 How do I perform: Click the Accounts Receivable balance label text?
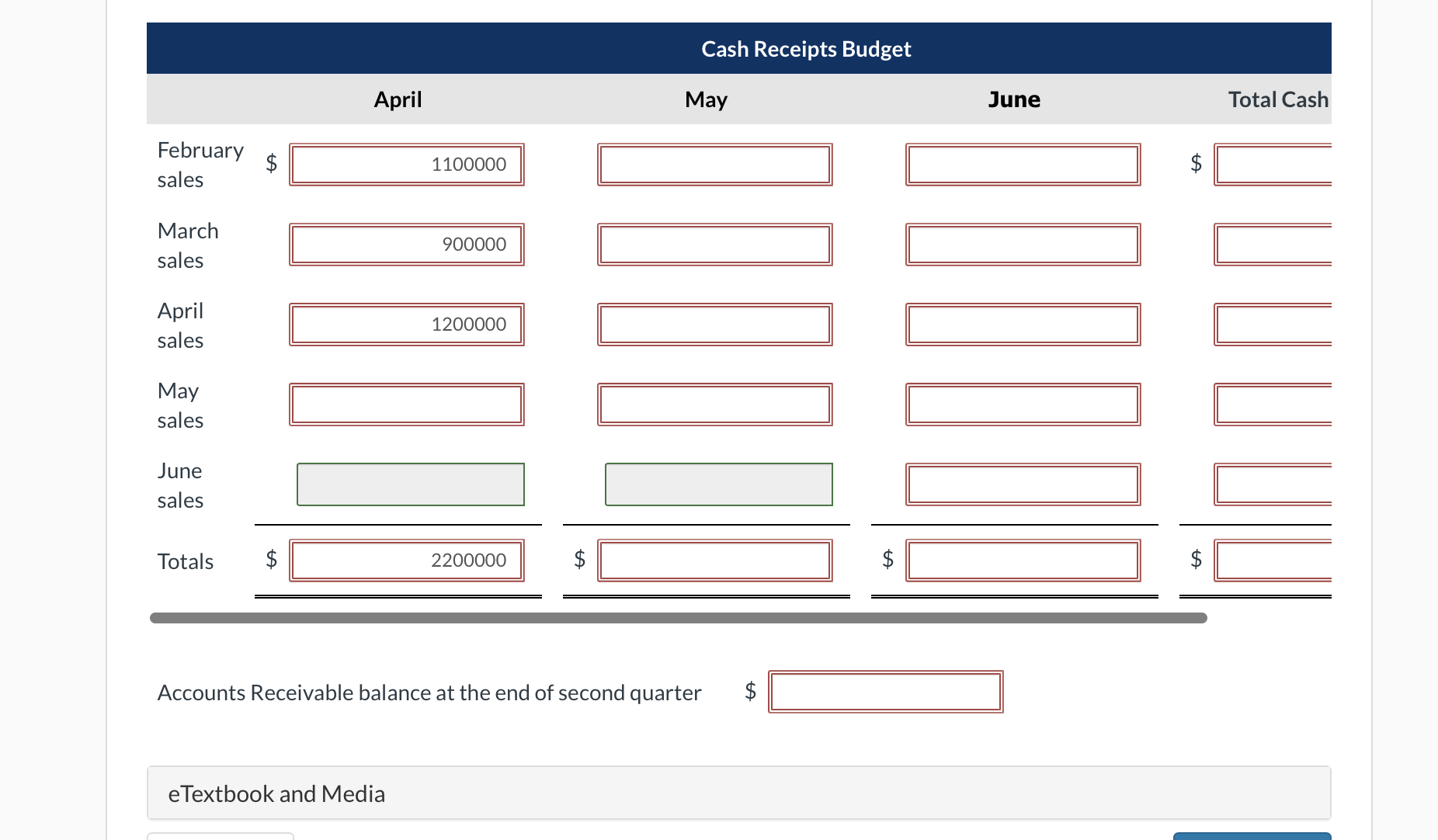point(429,692)
